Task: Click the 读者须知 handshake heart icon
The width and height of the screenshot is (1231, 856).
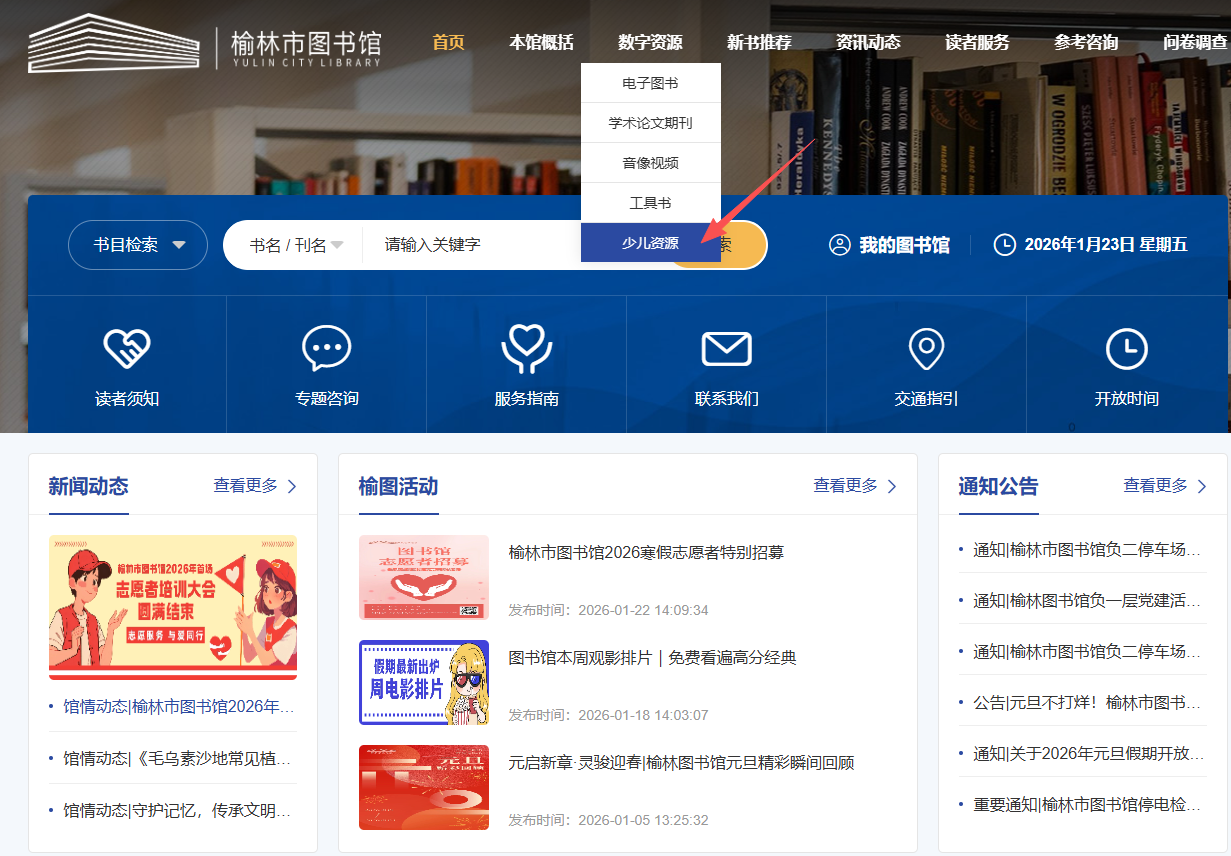Action: [x=127, y=349]
